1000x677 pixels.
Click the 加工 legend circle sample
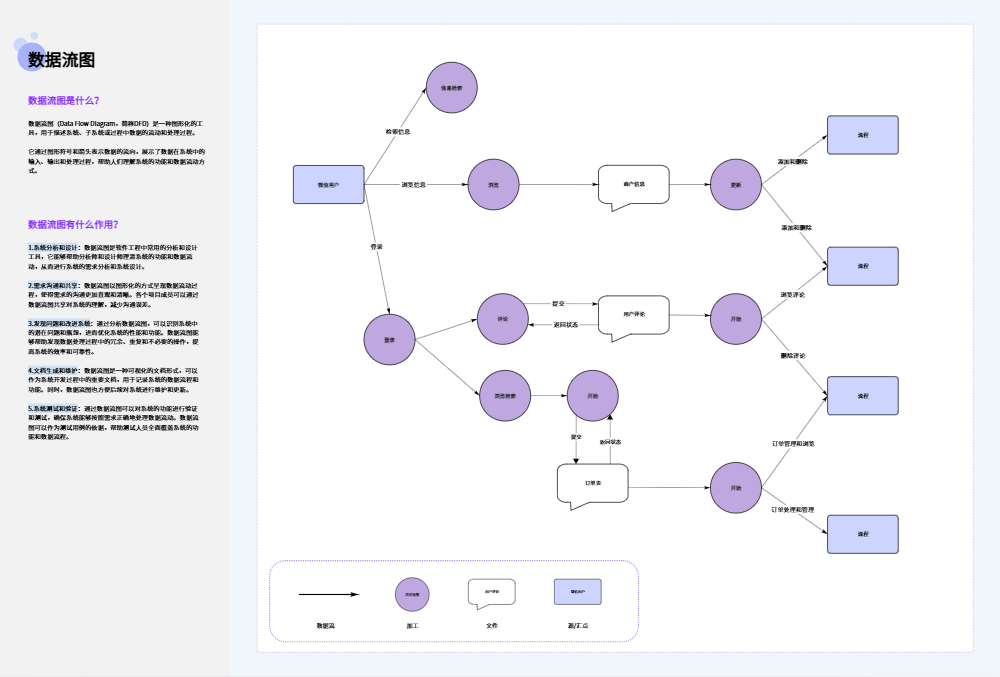pyautogui.click(x=412, y=594)
